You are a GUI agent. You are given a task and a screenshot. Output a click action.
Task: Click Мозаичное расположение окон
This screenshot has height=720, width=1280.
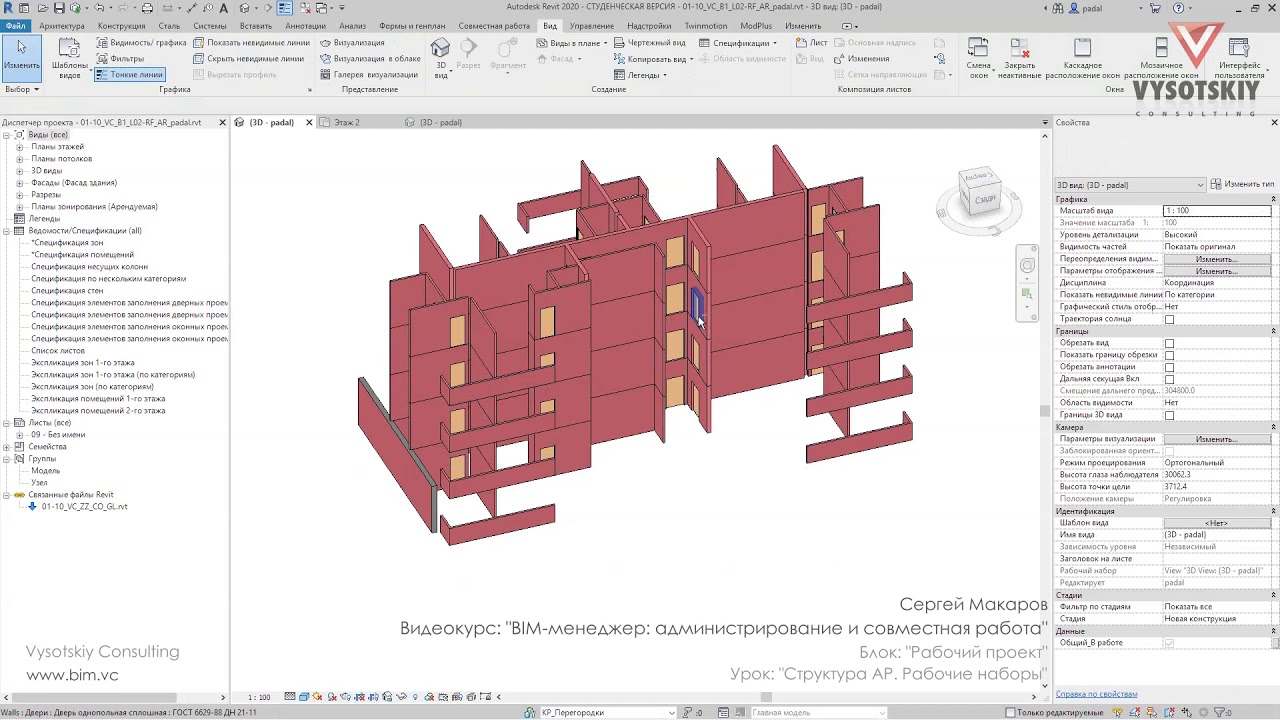click(1161, 58)
